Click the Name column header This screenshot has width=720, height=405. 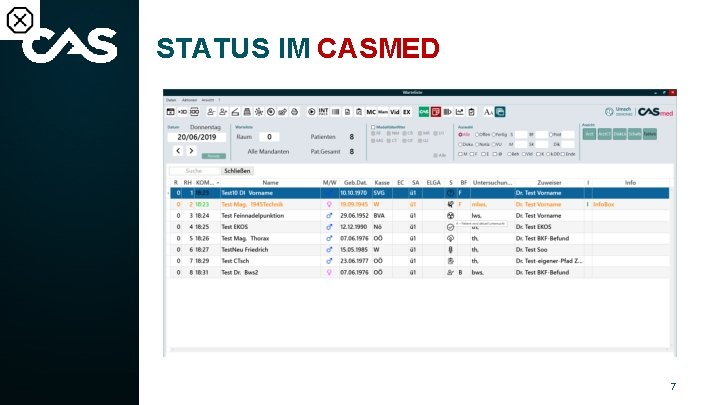point(270,183)
